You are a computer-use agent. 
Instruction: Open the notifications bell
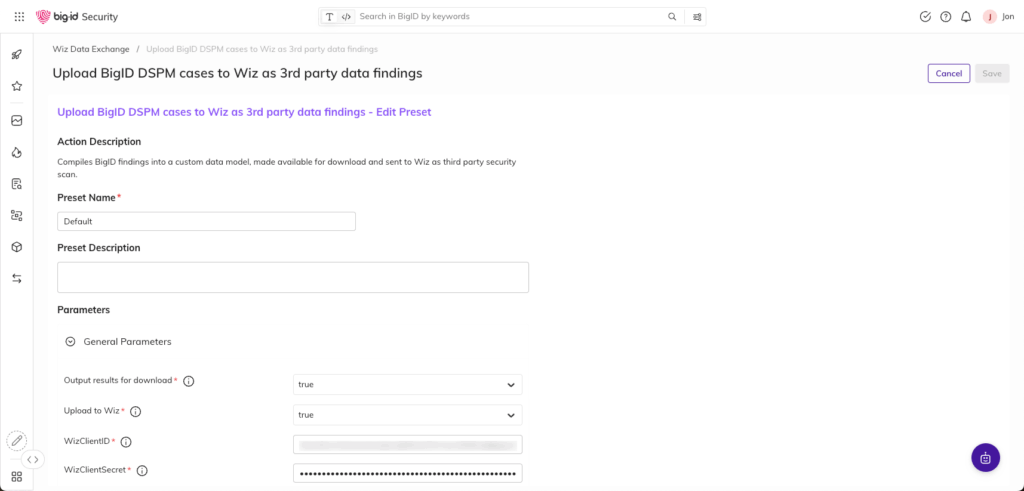coord(966,17)
